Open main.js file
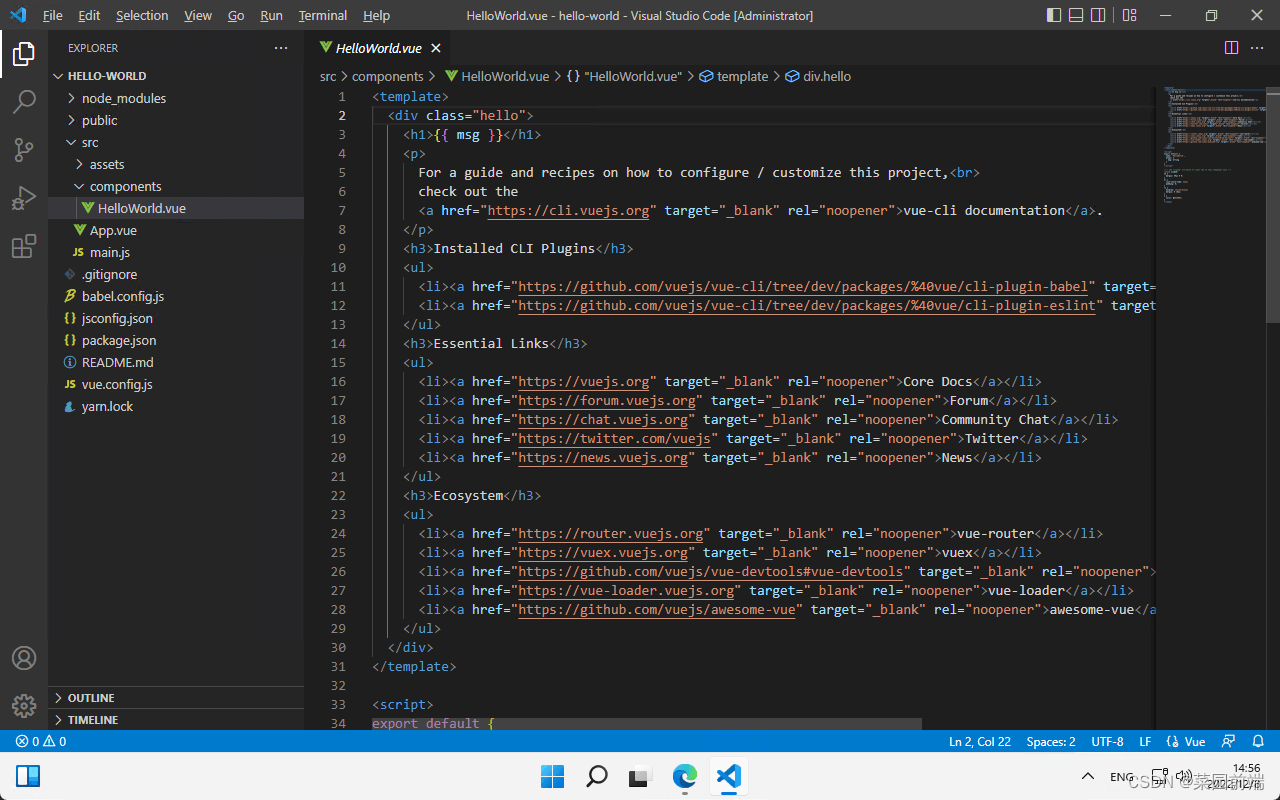The image size is (1280, 800). 176,252
